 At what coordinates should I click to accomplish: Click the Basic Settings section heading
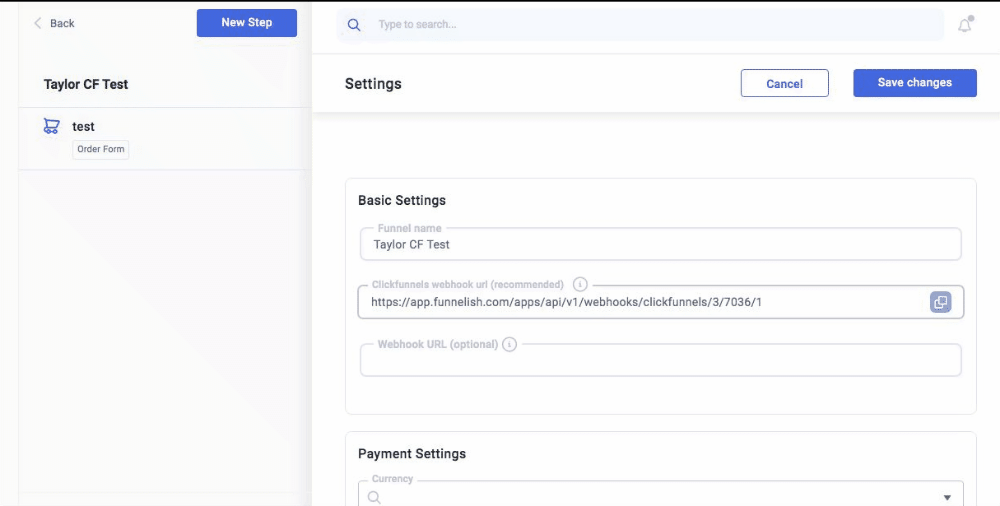(x=402, y=201)
